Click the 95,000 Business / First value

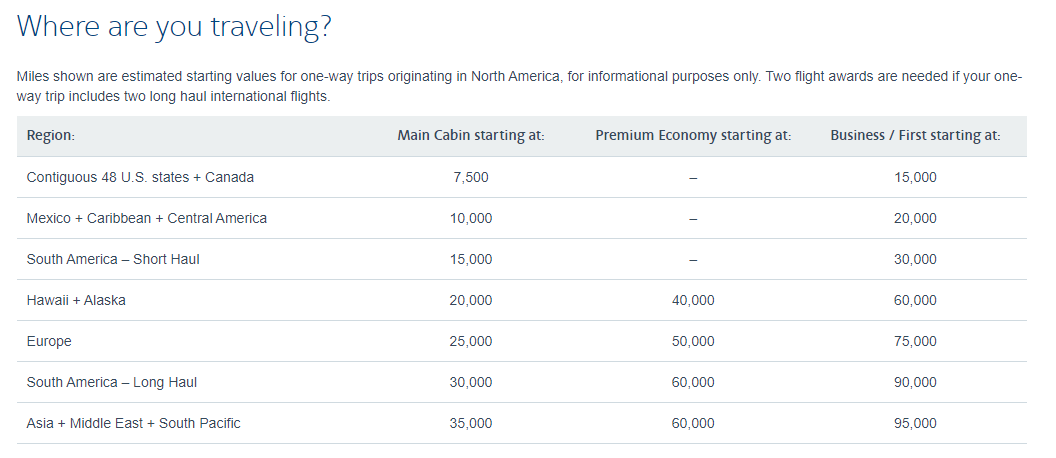pyautogui.click(x=915, y=424)
